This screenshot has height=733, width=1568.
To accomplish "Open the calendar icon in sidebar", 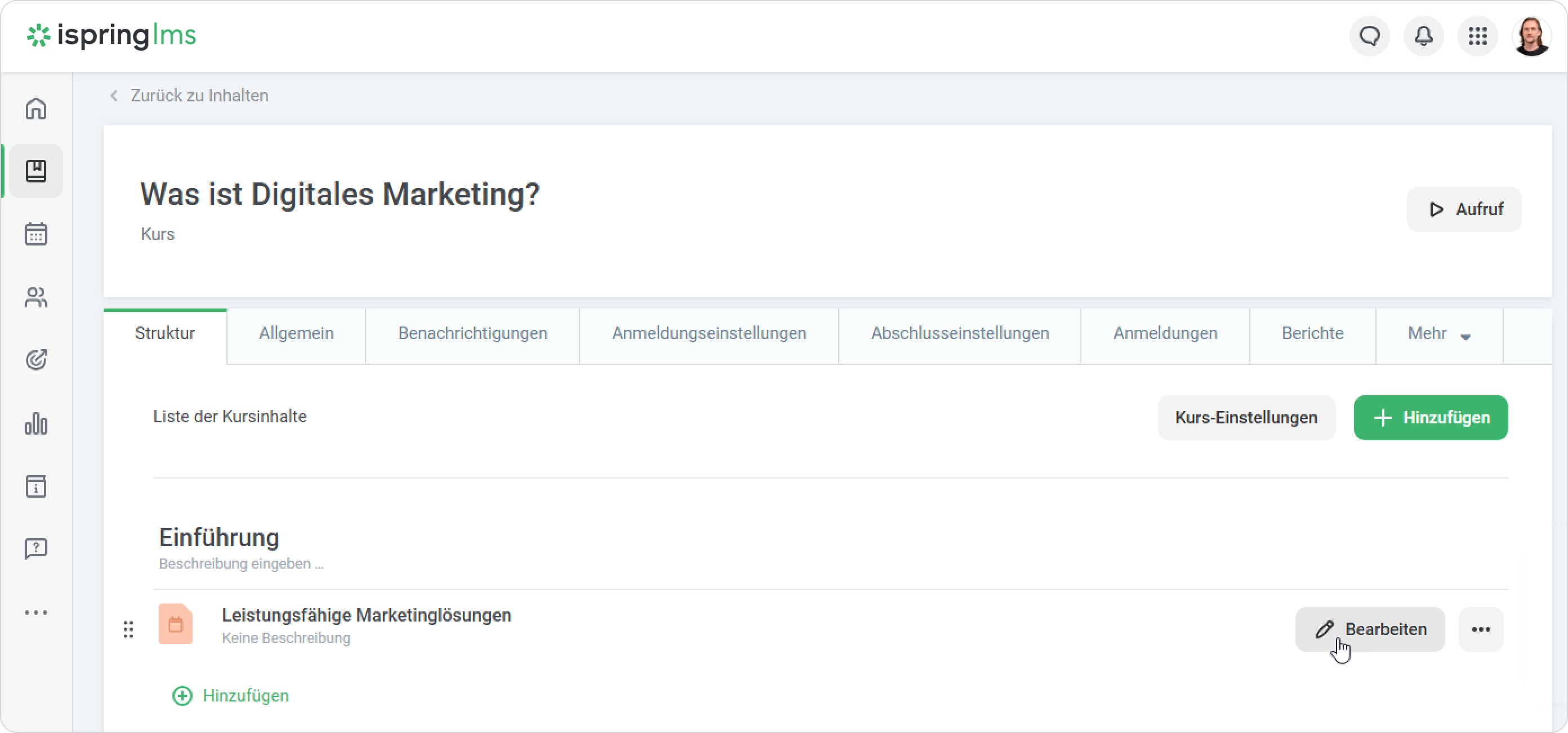I will 36,234.
